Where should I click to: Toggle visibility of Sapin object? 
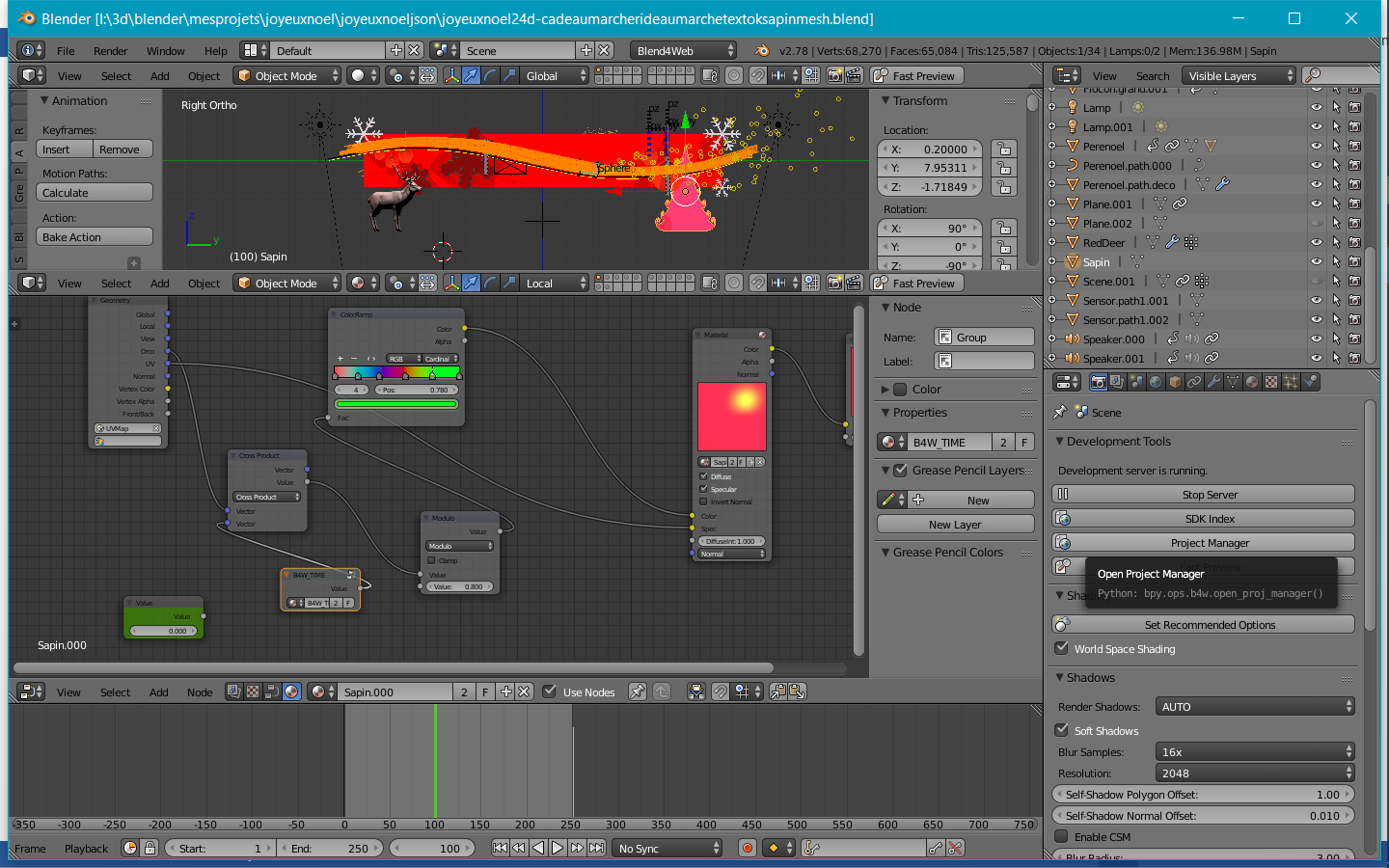pyautogui.click(x=1317, y=261)
